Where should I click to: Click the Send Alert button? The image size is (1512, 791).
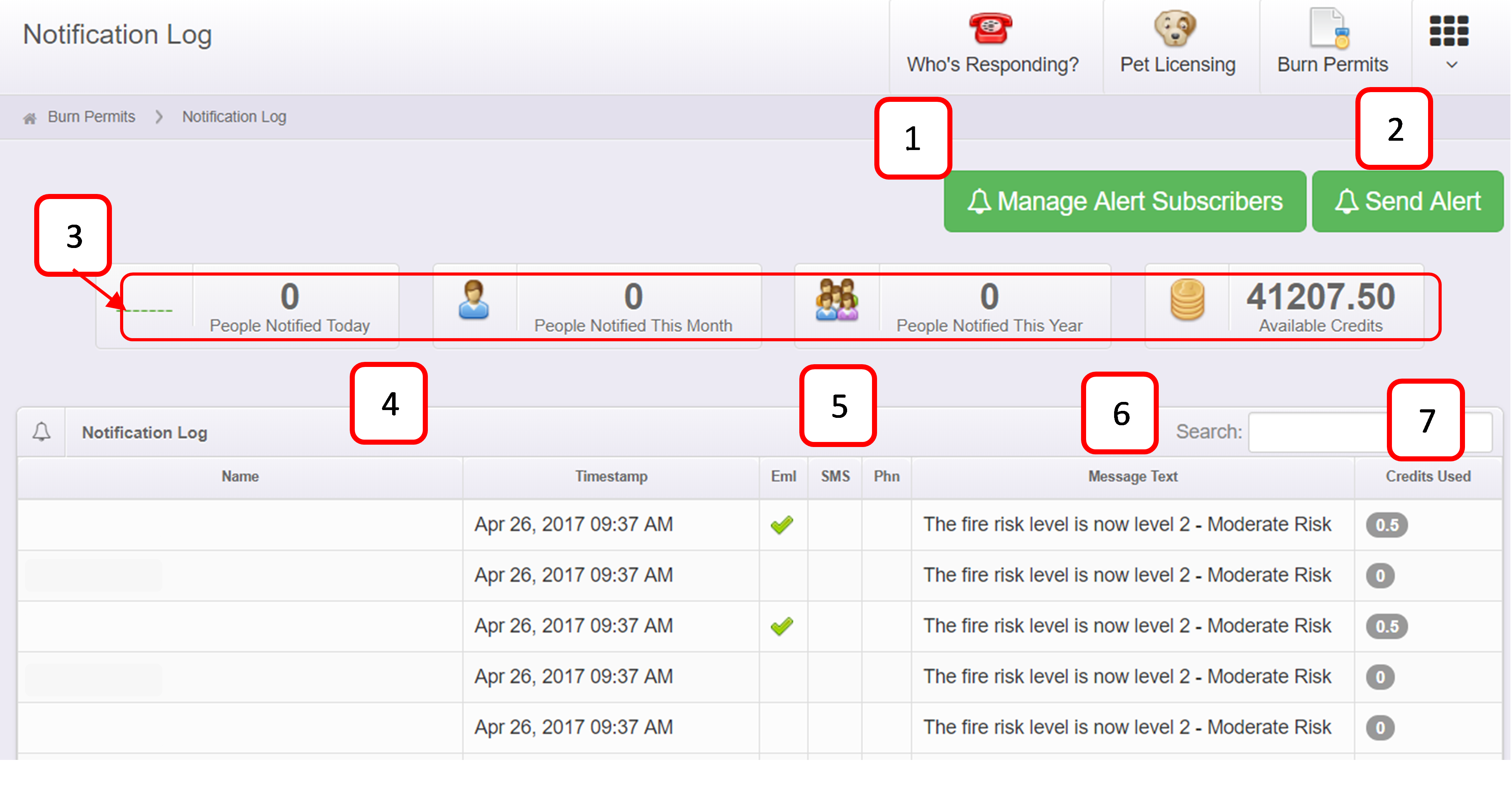click(1407, 201)
